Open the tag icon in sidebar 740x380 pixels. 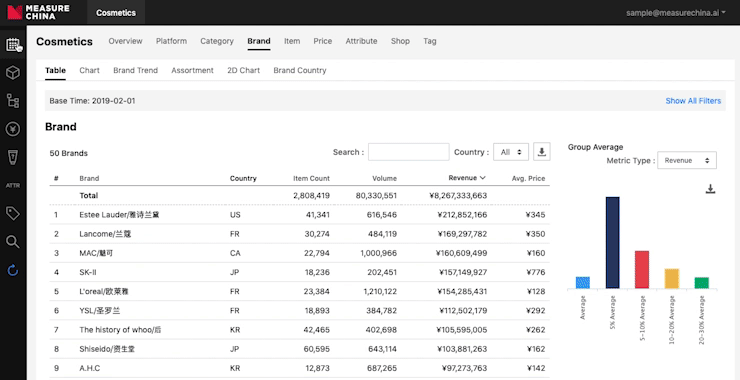click(13, 213)
